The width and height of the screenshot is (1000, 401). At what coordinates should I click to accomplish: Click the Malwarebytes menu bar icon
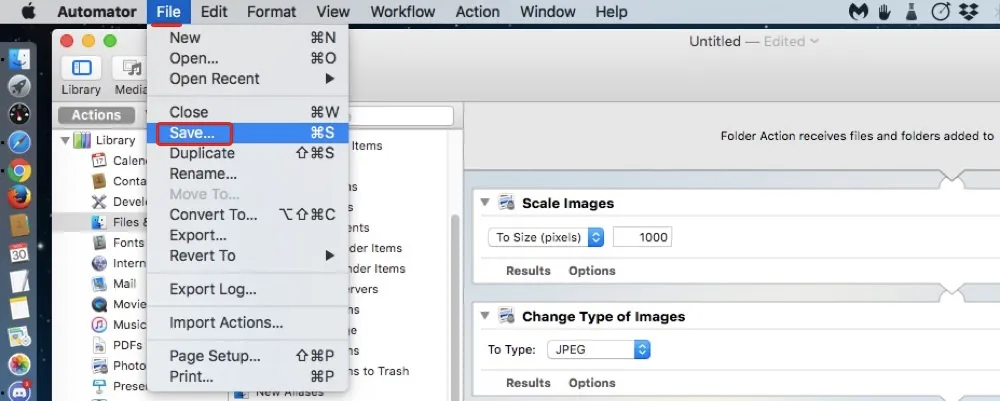click(x=859, y=11)
